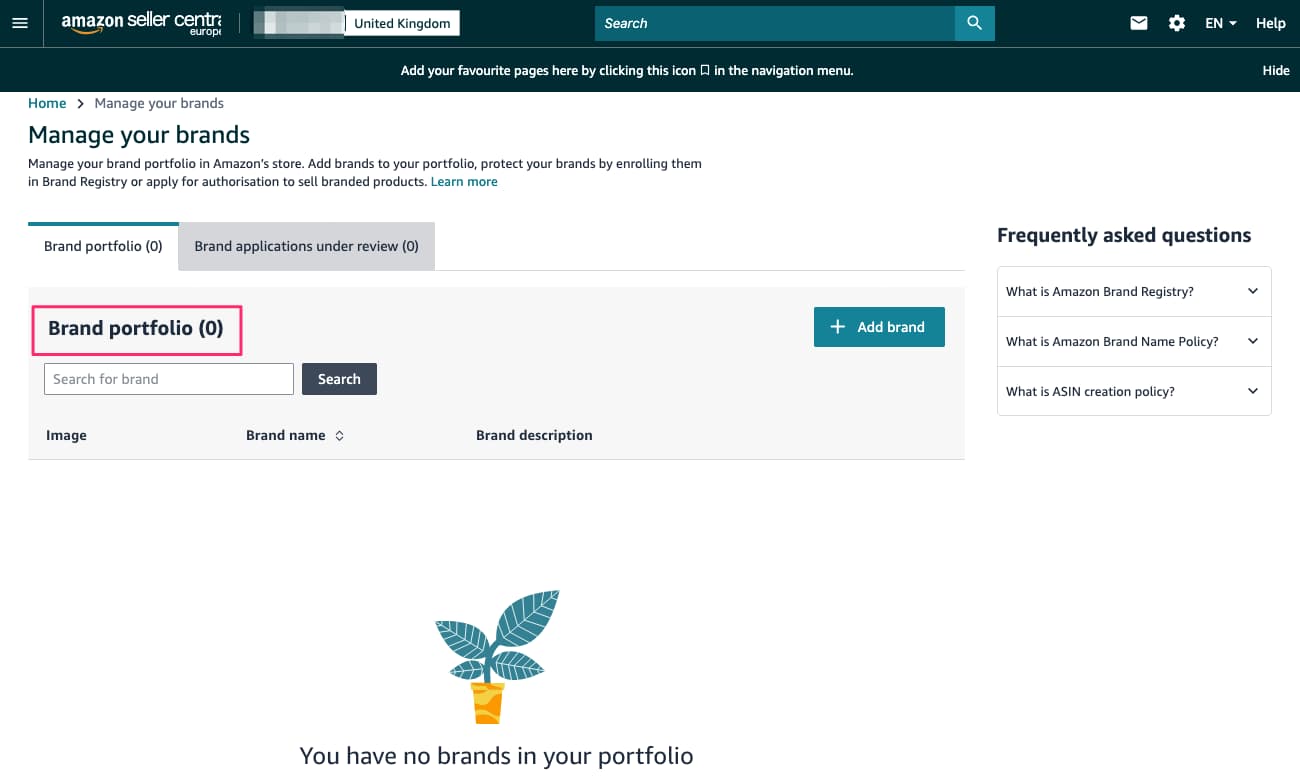Image resolution: width=1300 pixels, height=780 pixels.
Task: Open the EN language dropdown
Action: pyautogui.click(x=1221, y=23)
